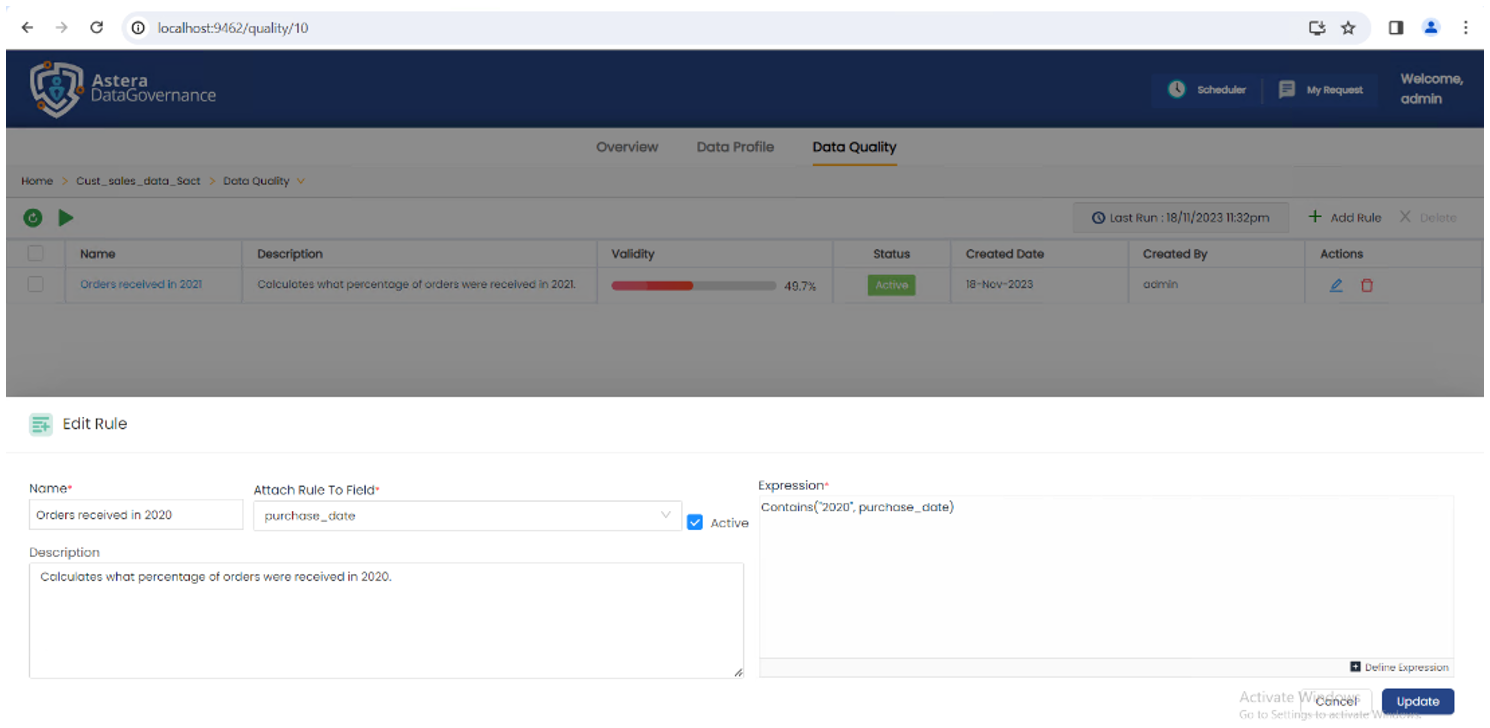Click the browser address bar URL

tap(233, 28)
